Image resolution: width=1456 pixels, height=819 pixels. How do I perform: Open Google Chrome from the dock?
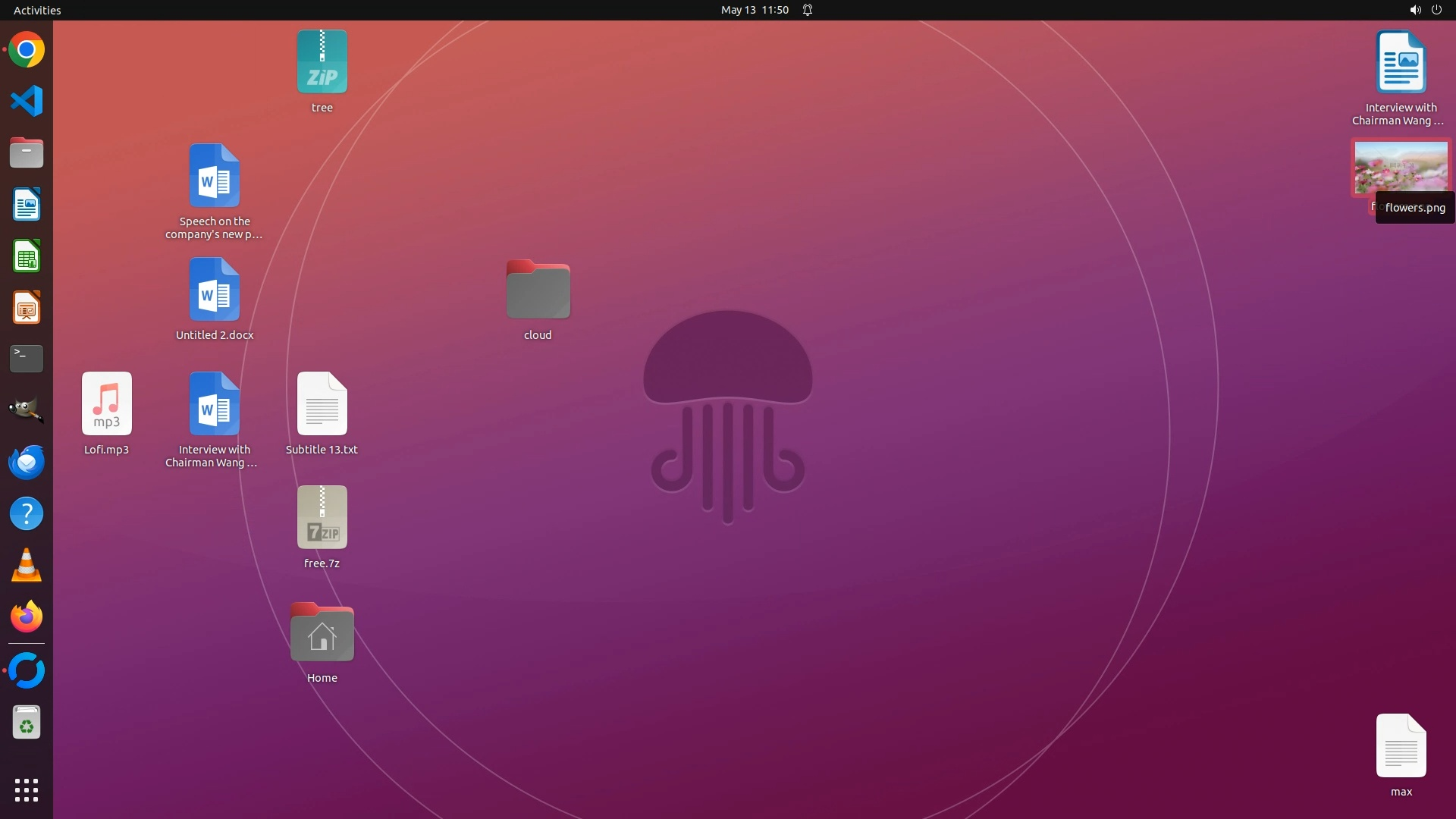[x=27, y=50]
